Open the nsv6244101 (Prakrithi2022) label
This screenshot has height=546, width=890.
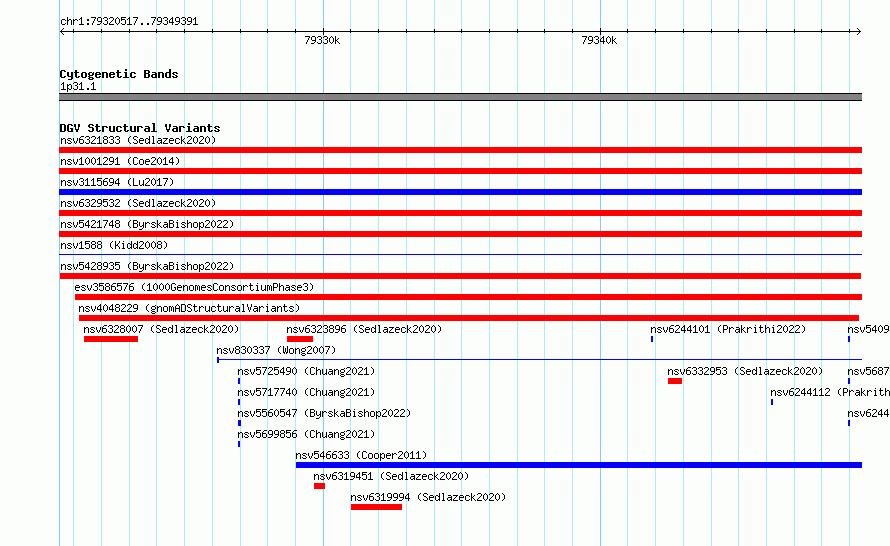click(728, 329)
